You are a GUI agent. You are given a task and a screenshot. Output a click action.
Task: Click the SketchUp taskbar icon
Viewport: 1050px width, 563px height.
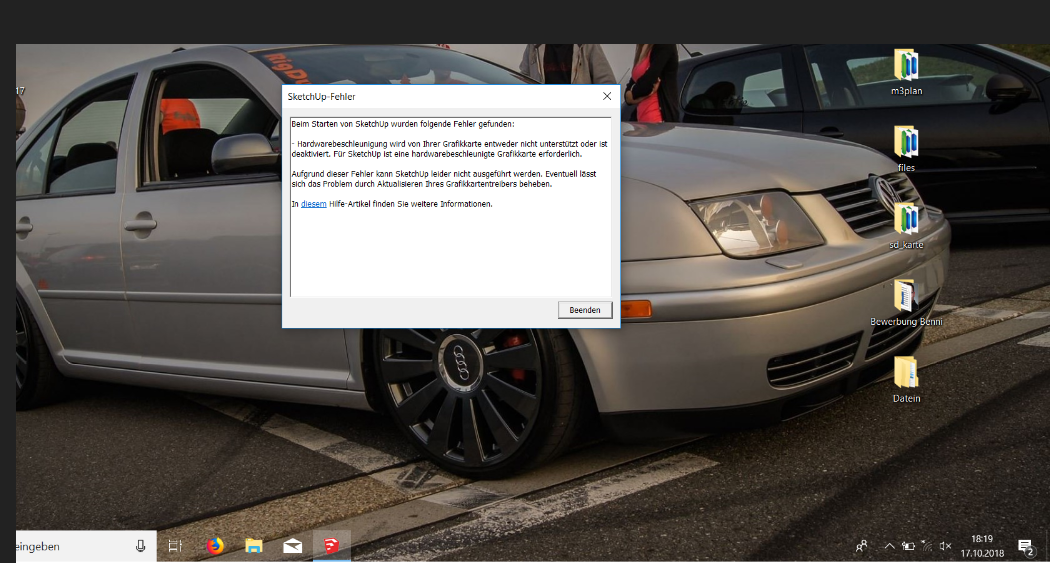point(331,546)
